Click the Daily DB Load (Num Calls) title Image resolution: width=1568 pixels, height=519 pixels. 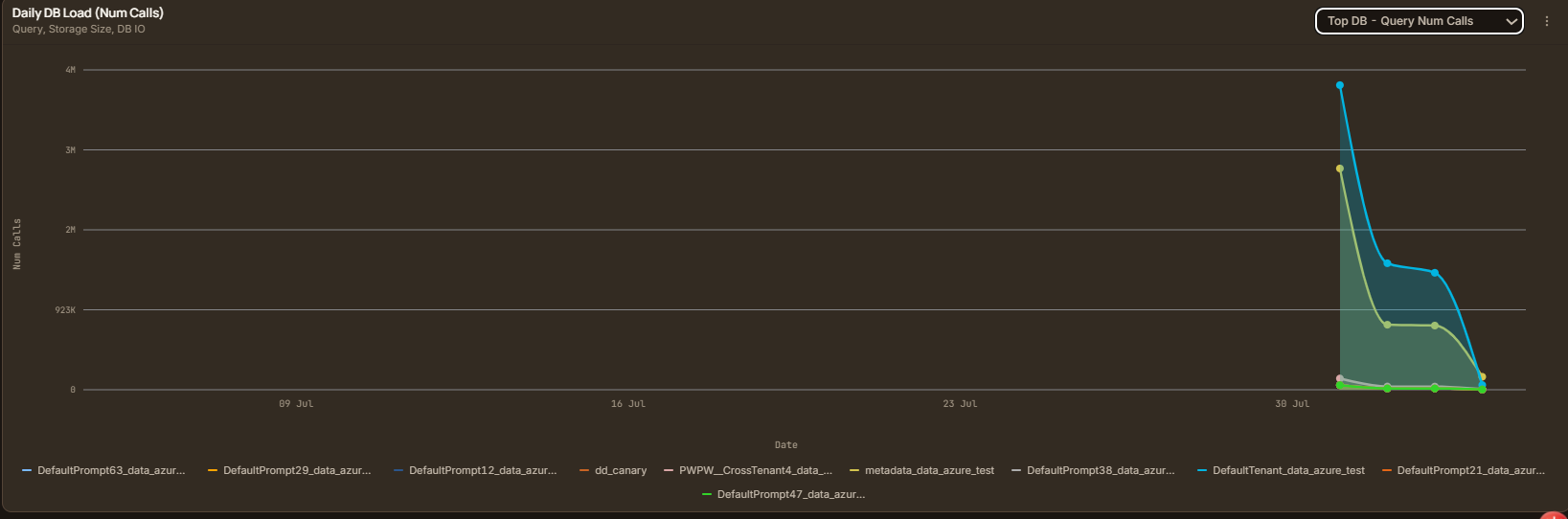click(x=88, y=12)
